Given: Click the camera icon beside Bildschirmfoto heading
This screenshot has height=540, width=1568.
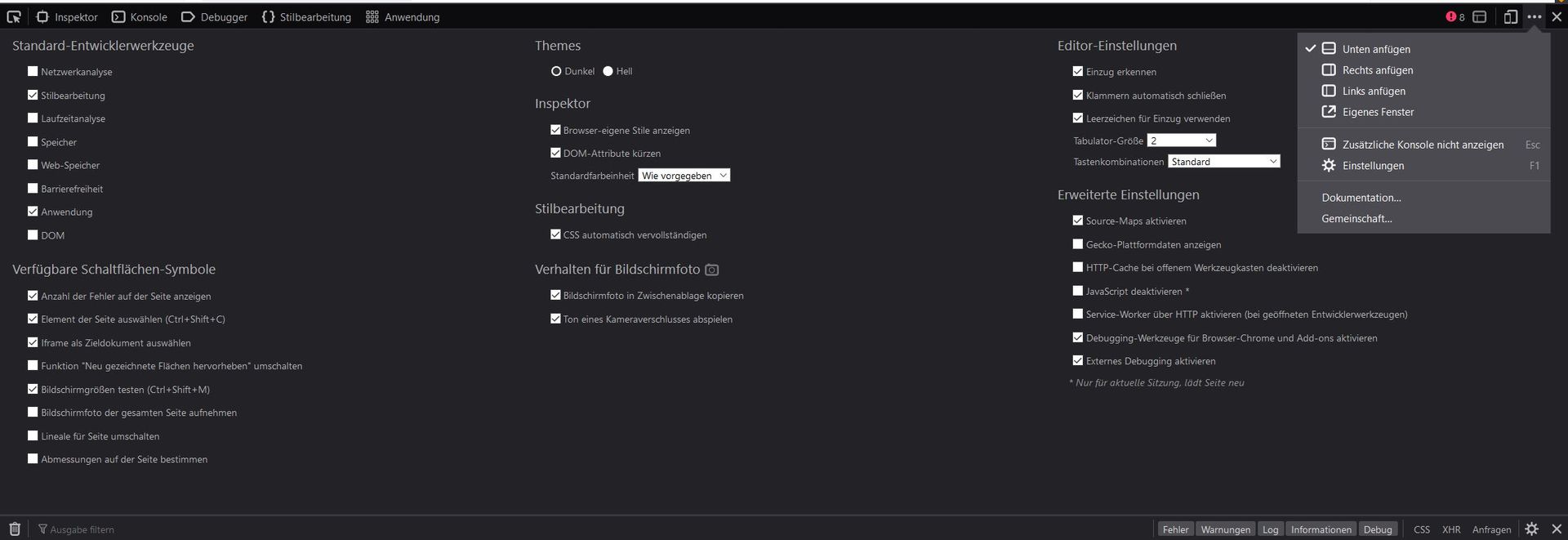Looking at the screenshot, I should [711, 270].
